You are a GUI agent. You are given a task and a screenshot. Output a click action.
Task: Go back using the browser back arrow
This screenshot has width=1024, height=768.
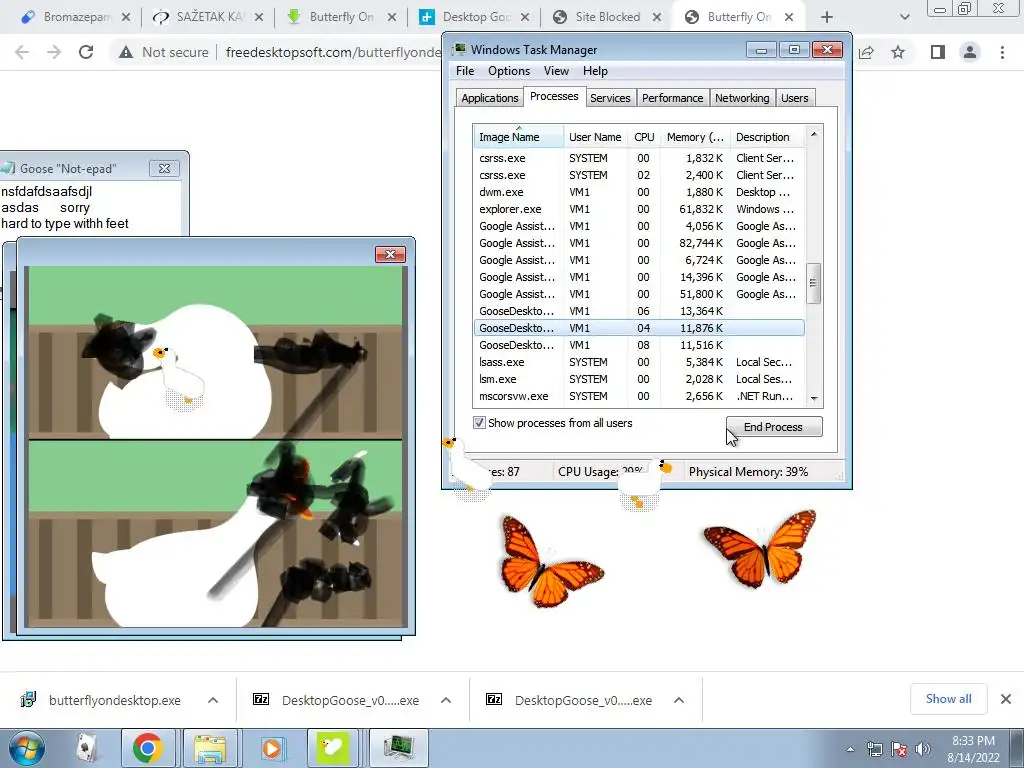point(22,52)
